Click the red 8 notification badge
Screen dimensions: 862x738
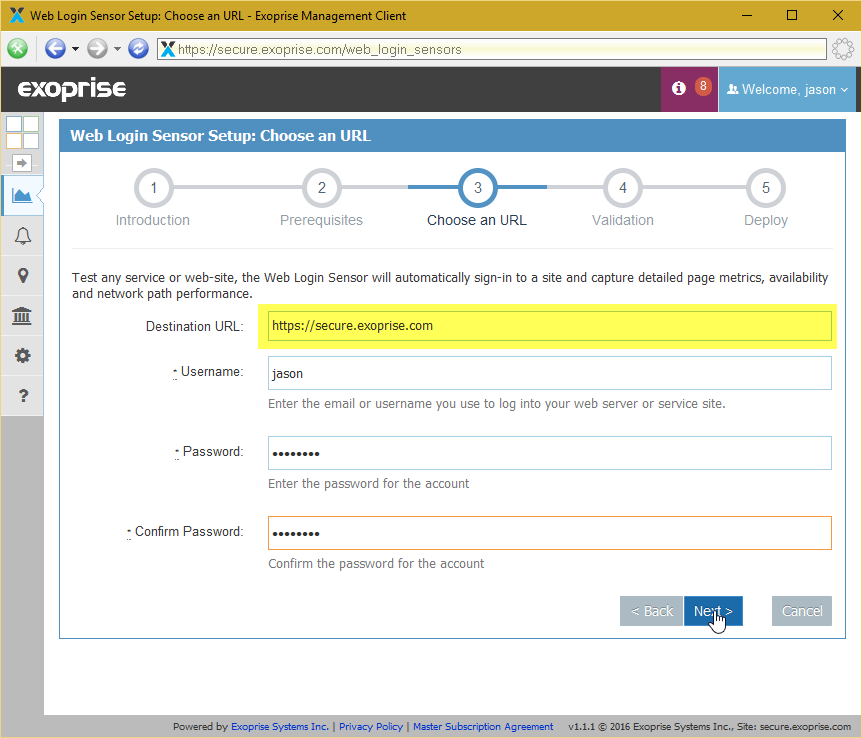point(703,86)
